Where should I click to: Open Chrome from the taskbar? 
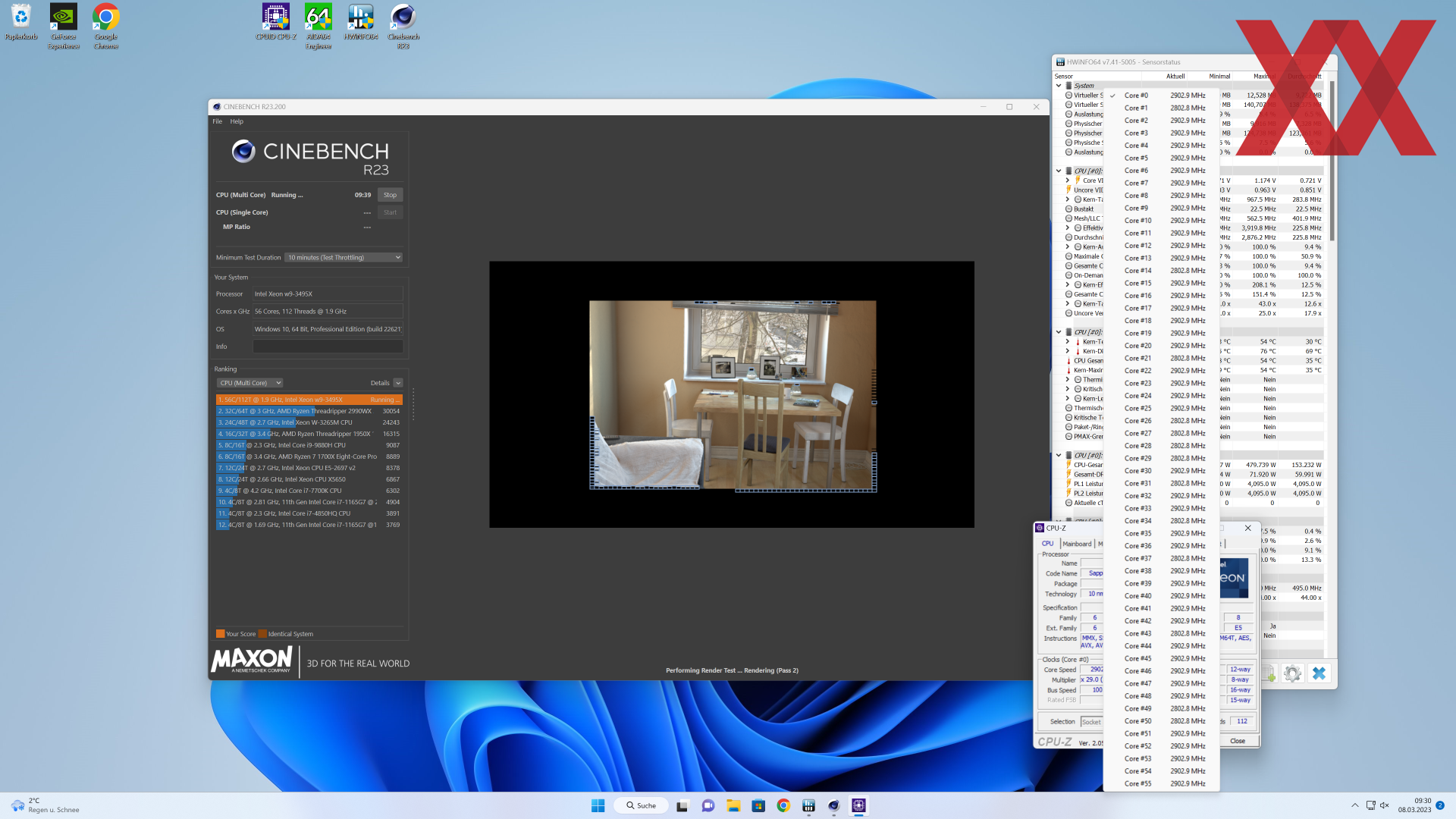coord(783,805)
